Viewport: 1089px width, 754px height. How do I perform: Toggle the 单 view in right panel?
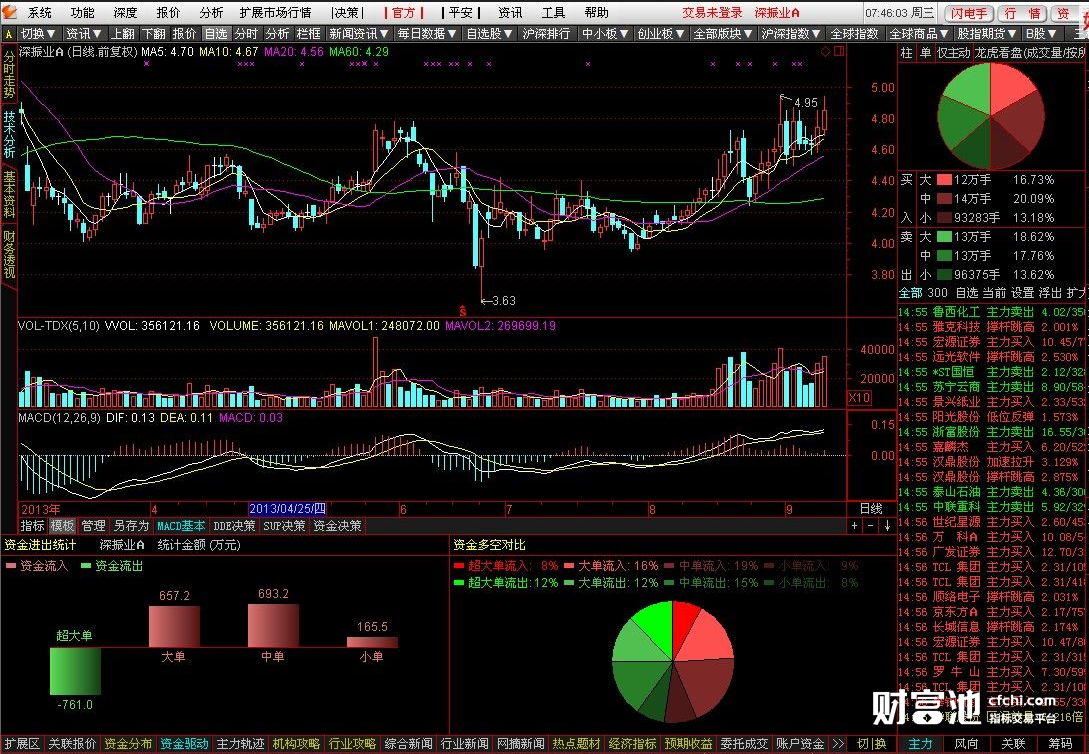click(x=925, y=53)
